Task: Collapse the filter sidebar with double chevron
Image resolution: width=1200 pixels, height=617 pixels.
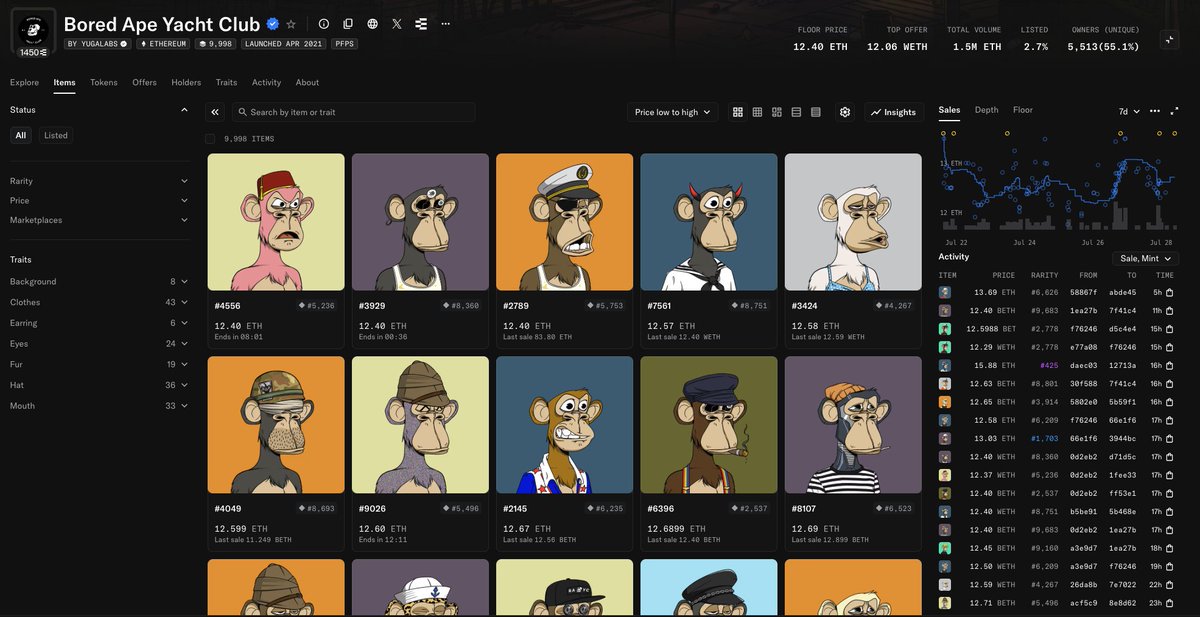Action: [x=214, y=112]
